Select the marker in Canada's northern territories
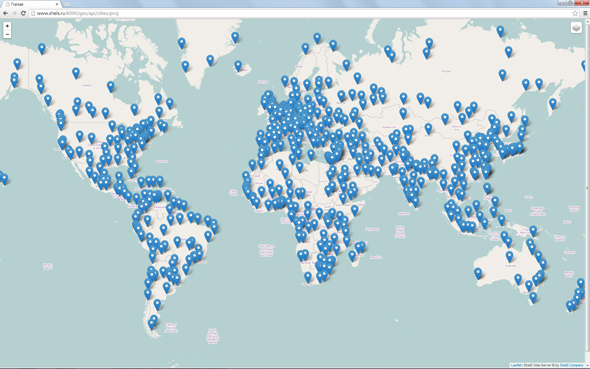590x369 pixels. coord(76,73)
